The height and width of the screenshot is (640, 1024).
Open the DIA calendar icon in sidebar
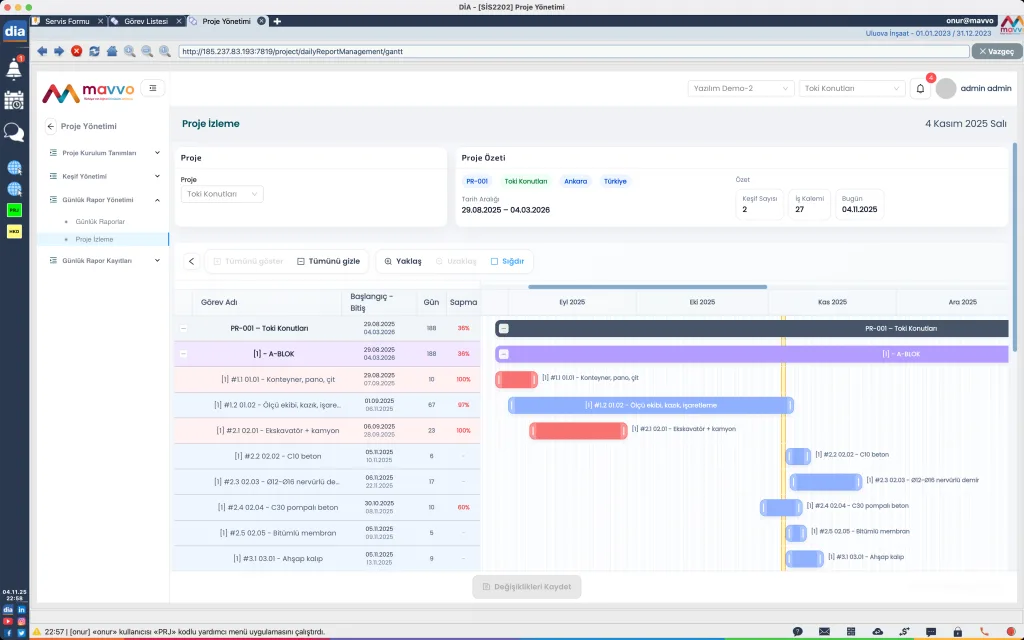coord(14,100)
